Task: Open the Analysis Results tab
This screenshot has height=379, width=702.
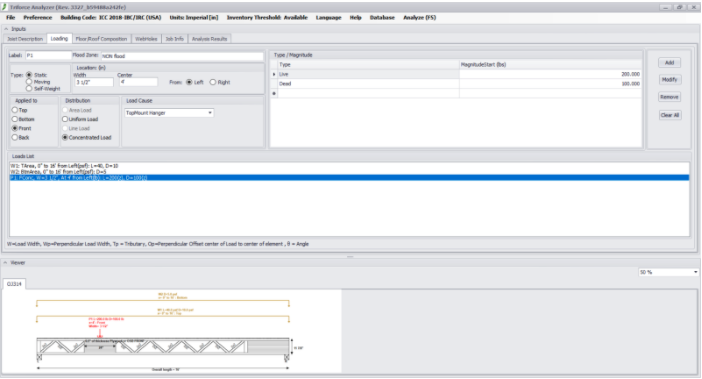Action: pyautogui.click(x=210, y=39)
